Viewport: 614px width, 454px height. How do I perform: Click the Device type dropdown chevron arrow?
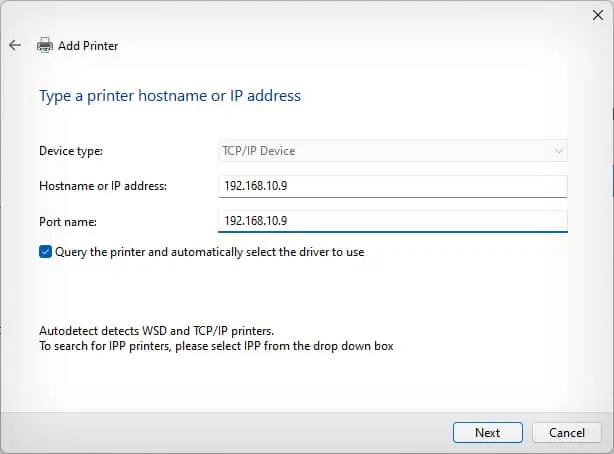point(558,151)
